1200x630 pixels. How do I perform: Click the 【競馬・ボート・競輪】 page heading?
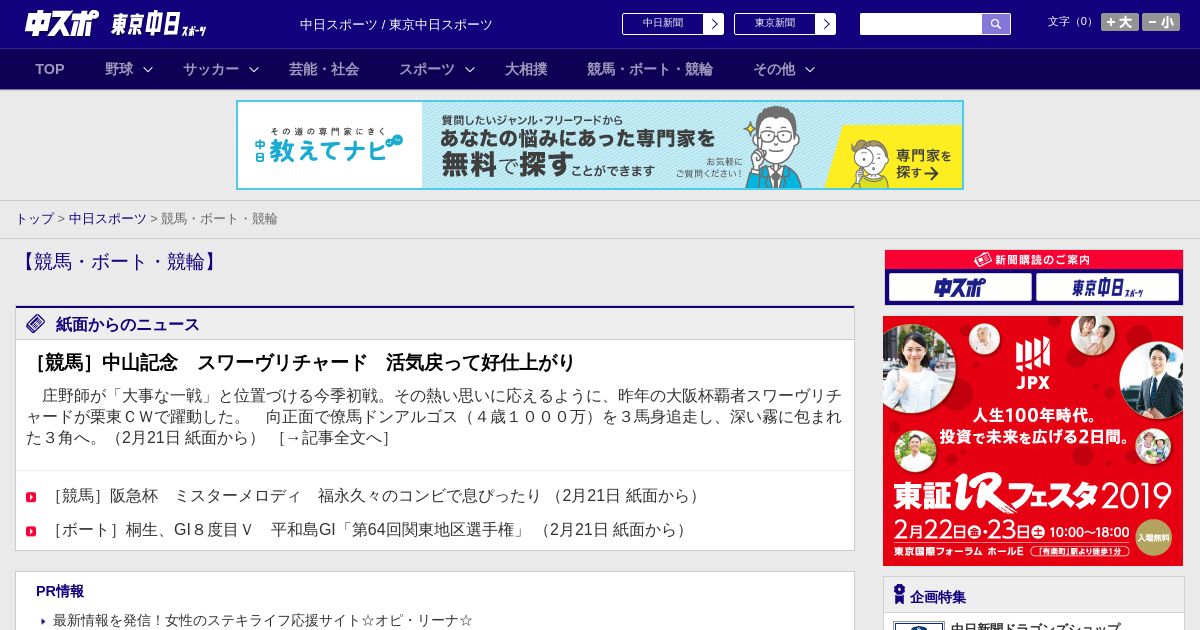coord(119,262)
